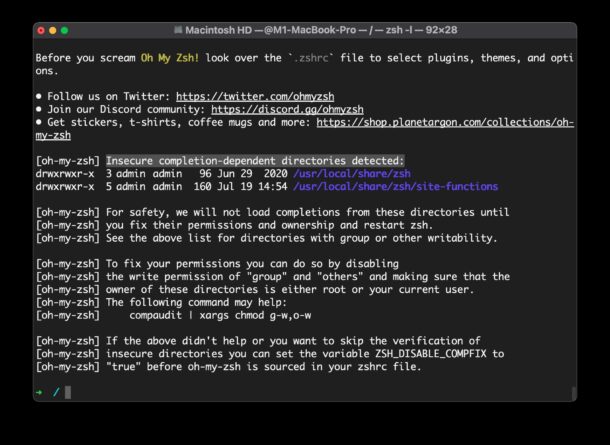Zoom the terminal with green button

(65, 30)
